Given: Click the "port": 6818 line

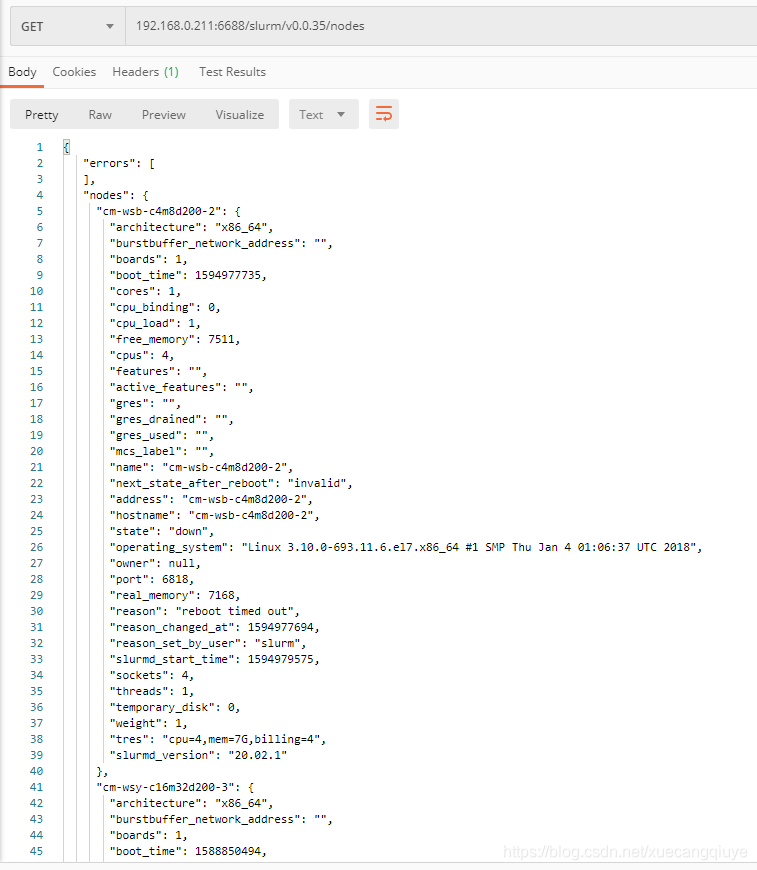Looking at the screenshot, I should click(x=152, y=579).
